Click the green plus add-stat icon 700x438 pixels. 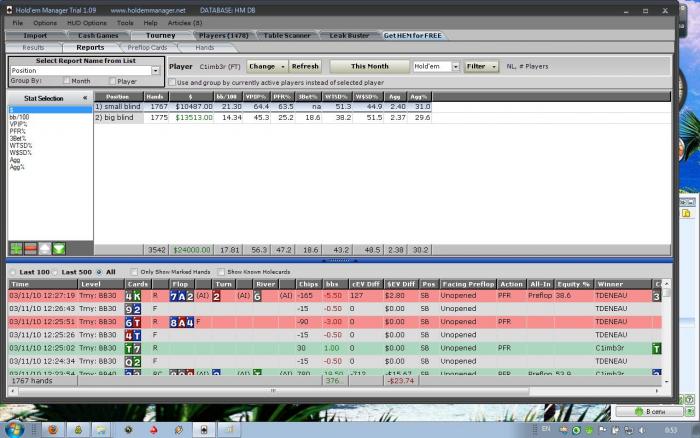point(16,249)
